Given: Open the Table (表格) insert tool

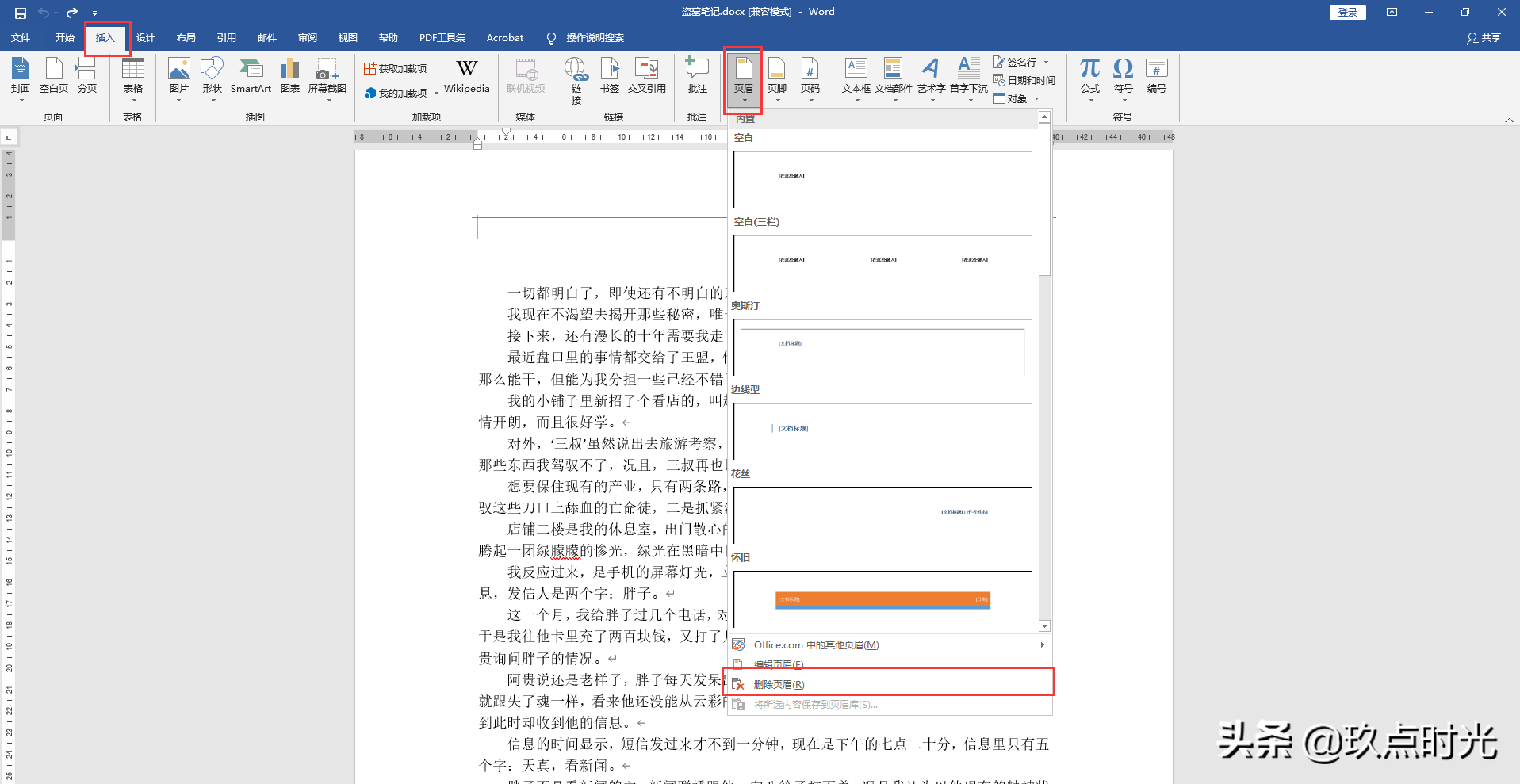Looking at the screenshot, I should 133,79.
